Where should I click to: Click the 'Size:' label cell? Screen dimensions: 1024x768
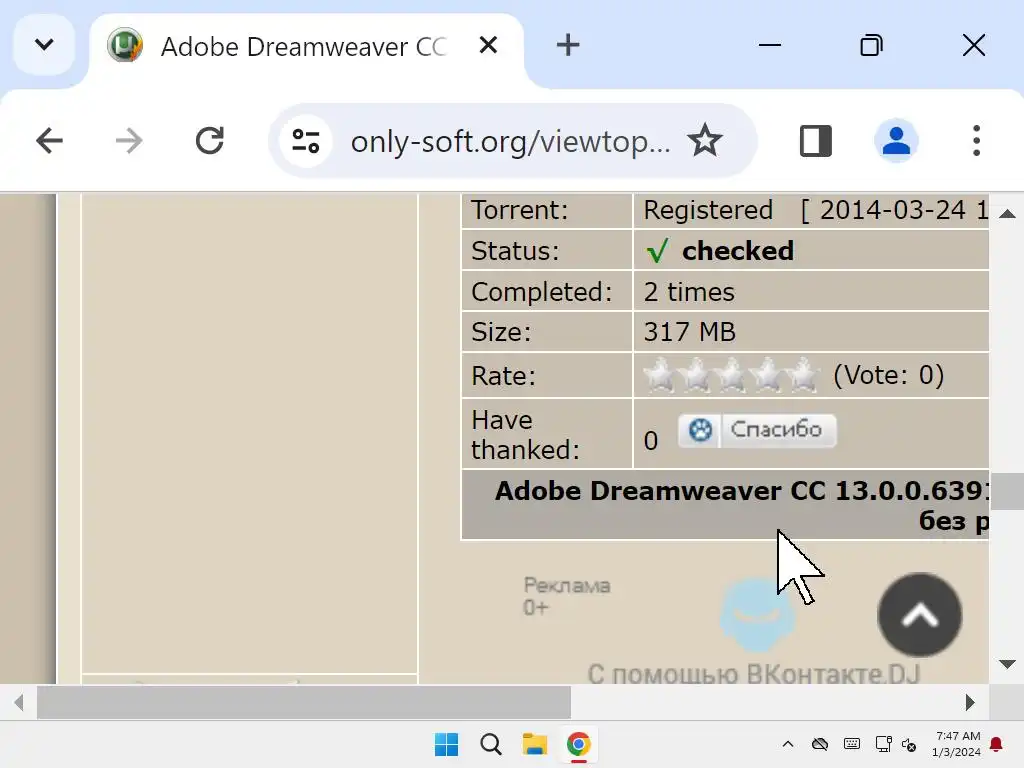[x=547, y=332]
